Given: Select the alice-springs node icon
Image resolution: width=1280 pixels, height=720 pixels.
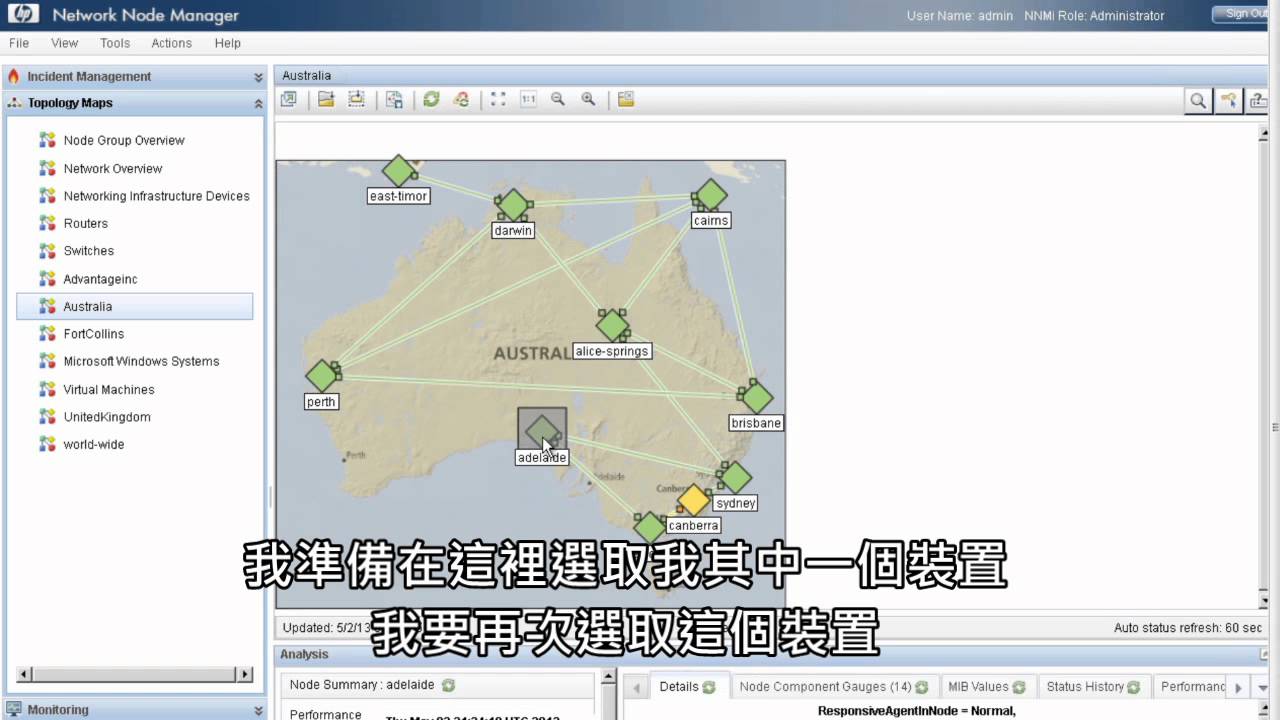Looking at the screenshot, I should click(612, 325).
